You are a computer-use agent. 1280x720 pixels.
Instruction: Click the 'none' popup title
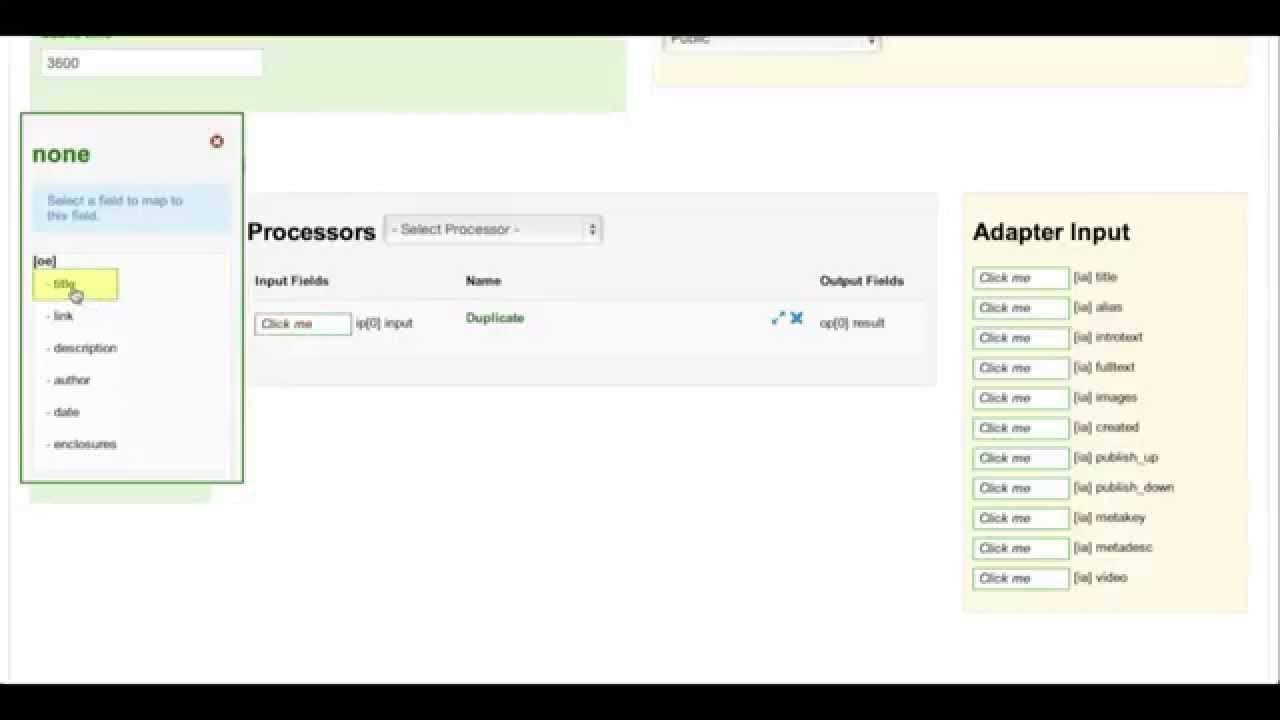tap(61, 154)
